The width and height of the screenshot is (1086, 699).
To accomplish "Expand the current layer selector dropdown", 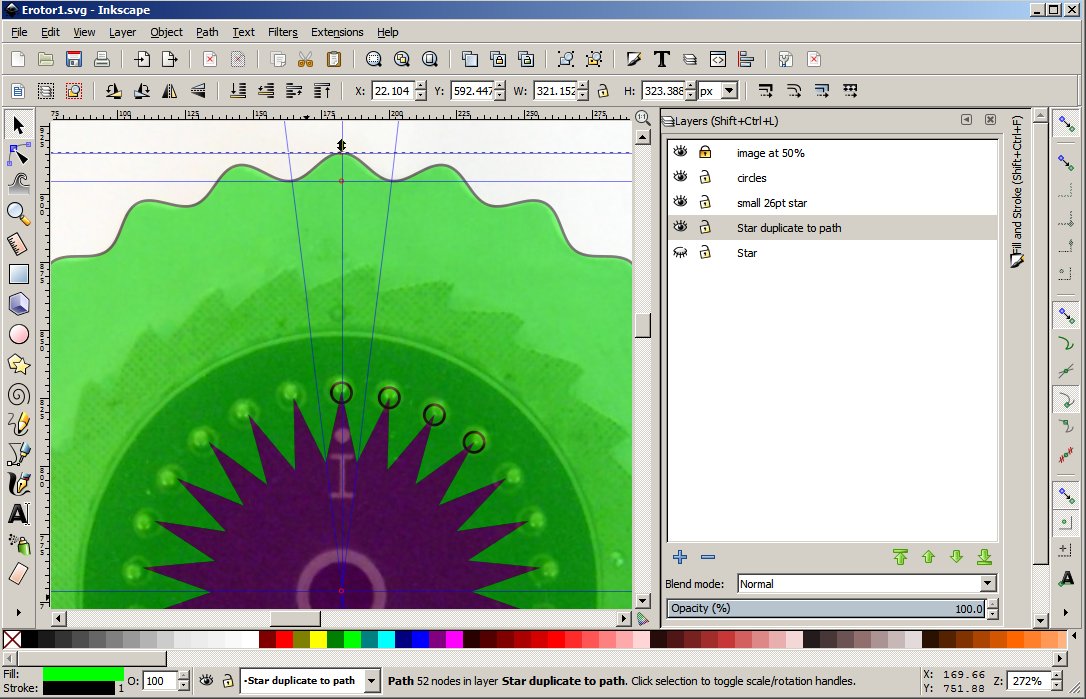I will click(372, 681).
